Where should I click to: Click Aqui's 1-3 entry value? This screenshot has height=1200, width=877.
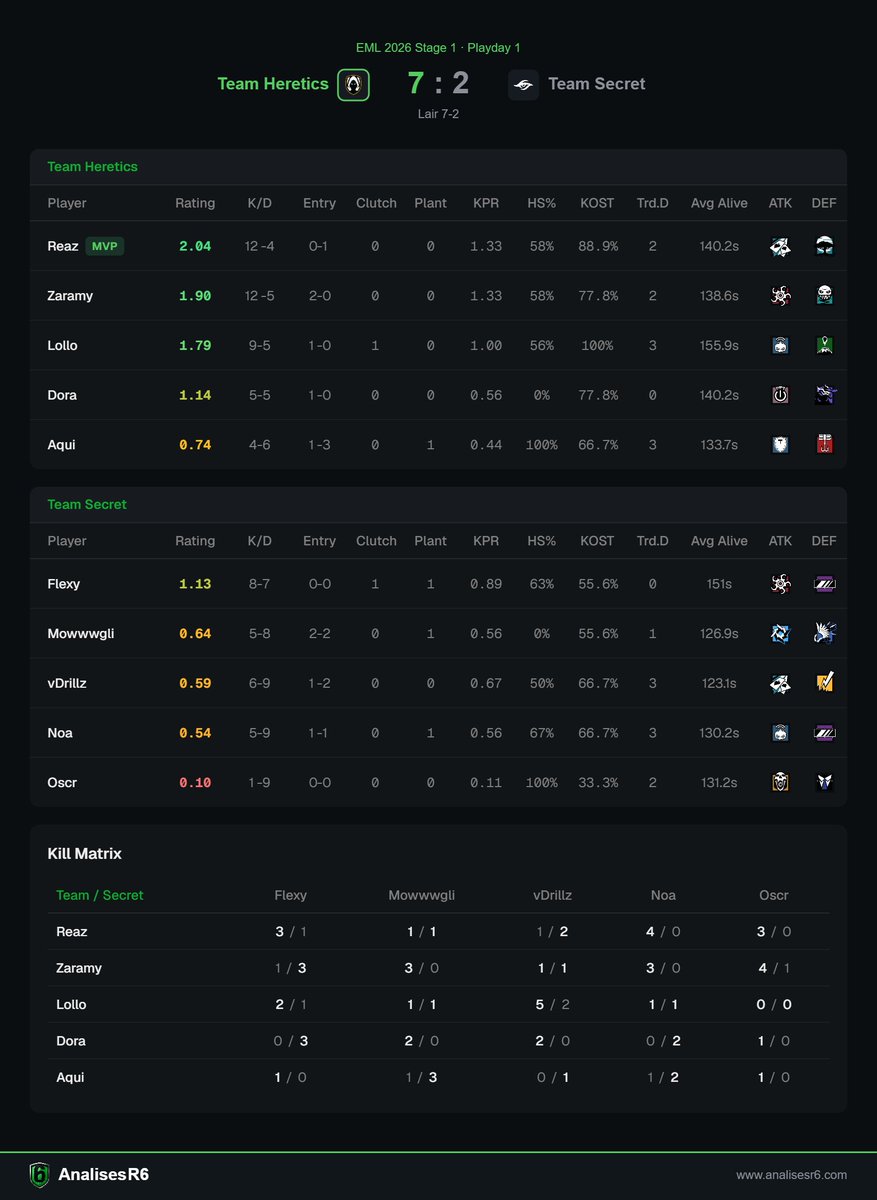click(x=319, y=445)
